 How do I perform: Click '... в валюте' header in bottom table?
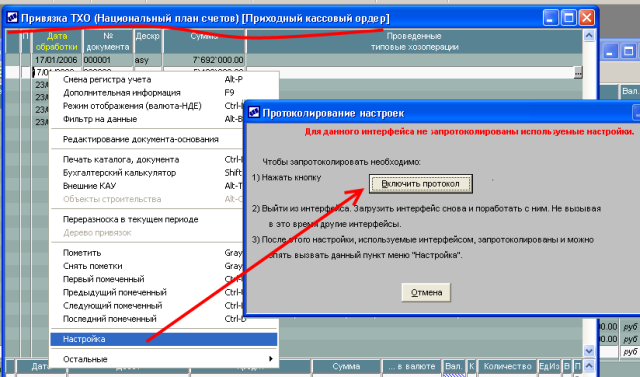[411, 366]
